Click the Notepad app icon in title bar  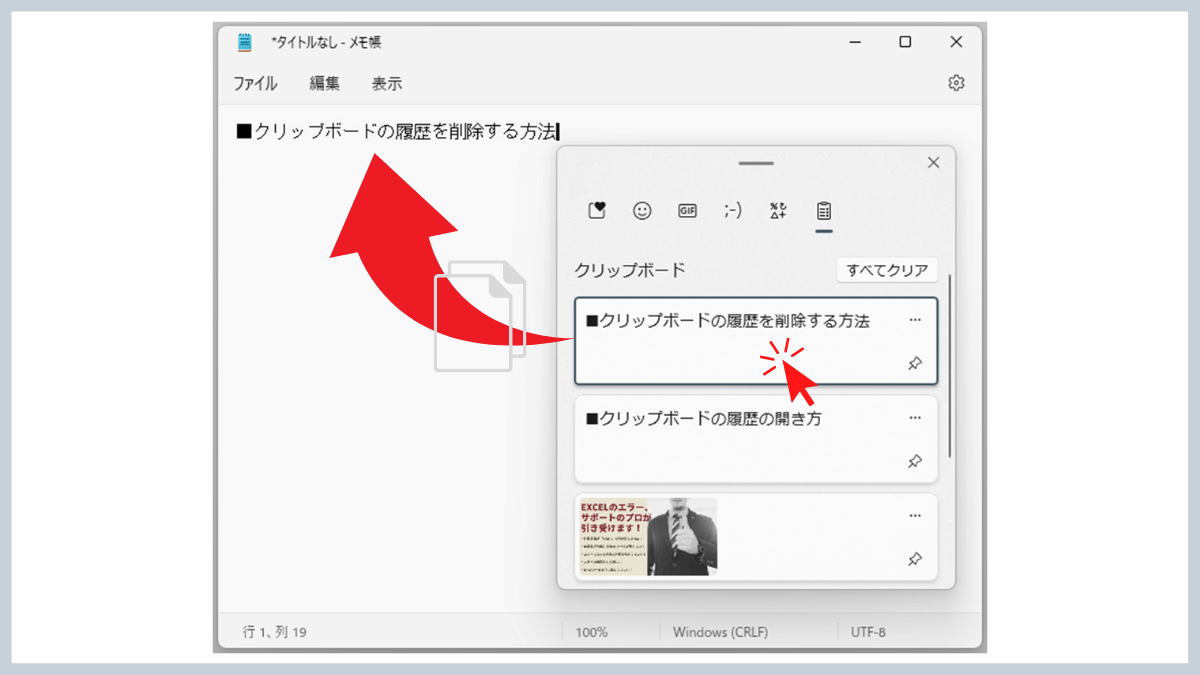click(x=244, y=42)
